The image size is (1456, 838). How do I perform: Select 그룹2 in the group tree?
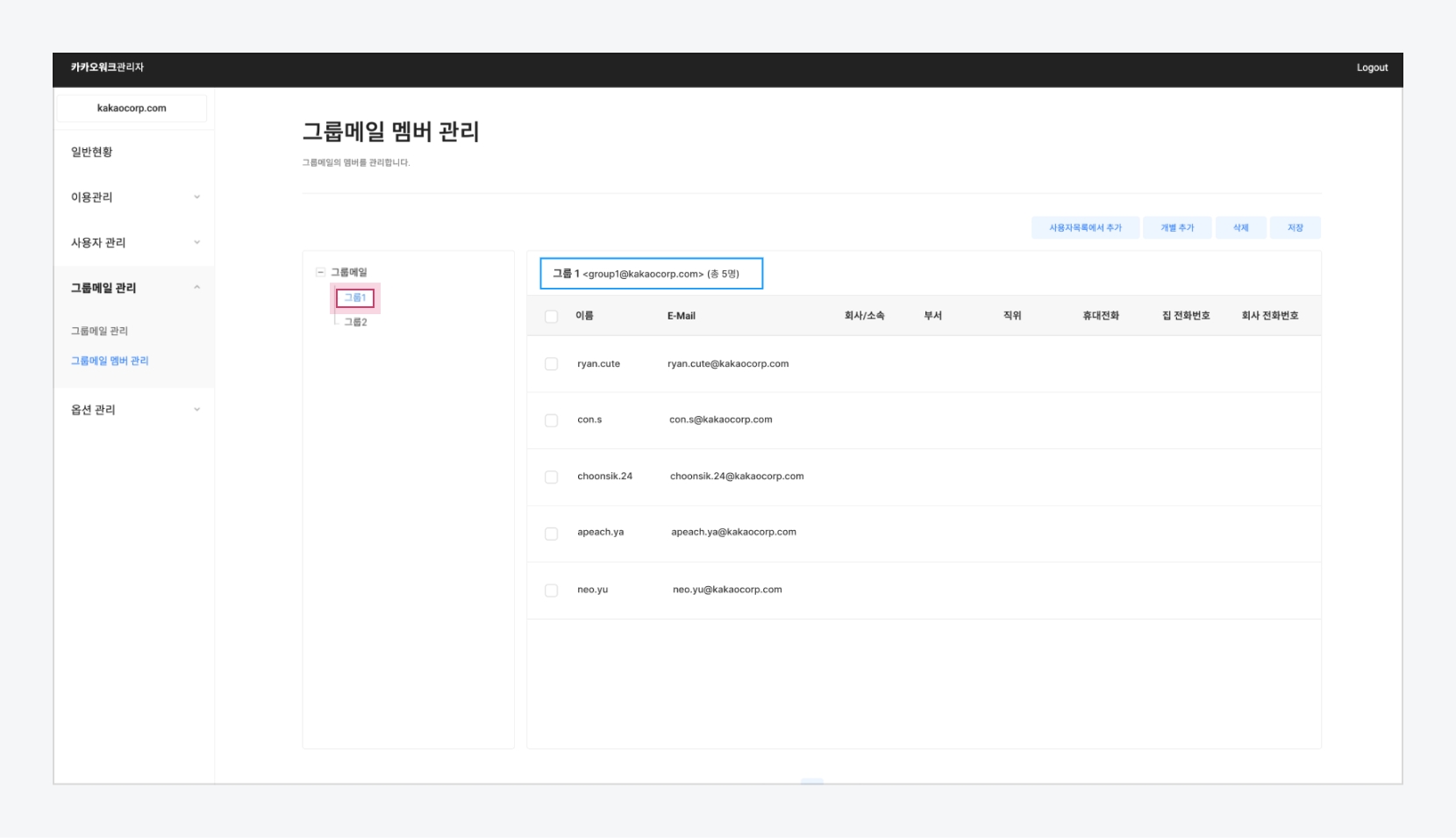(x=355, y=322)
